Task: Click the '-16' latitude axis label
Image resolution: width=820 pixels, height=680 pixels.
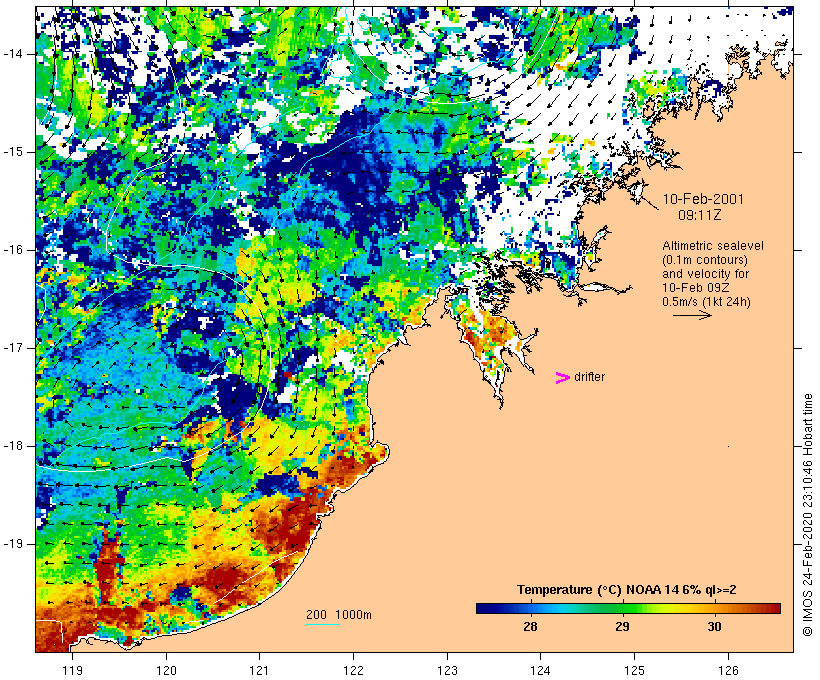Action: coord(13,250)
